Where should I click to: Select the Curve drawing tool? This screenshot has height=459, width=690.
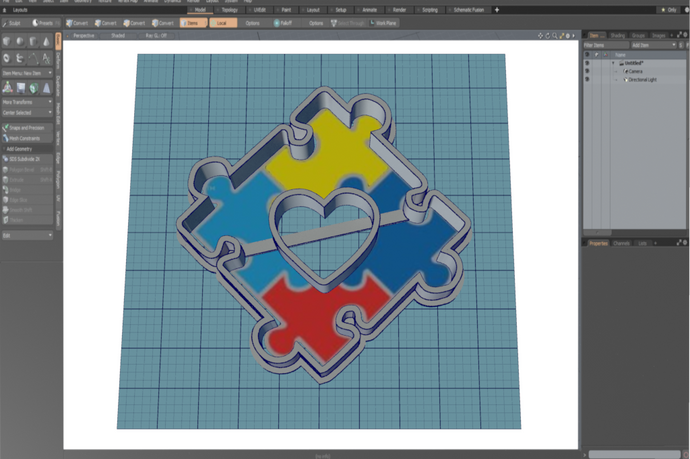pos(33,58)
